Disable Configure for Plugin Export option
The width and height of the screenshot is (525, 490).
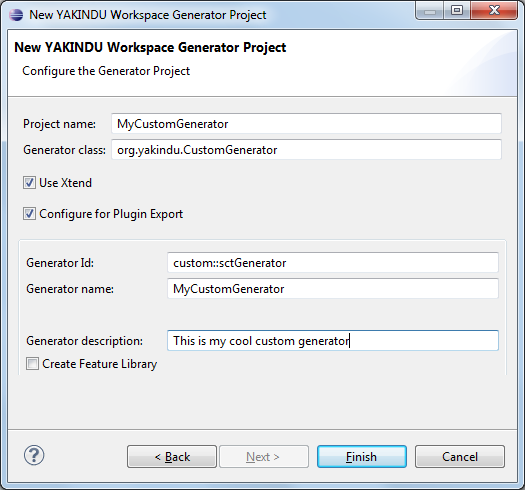(29, 214)
